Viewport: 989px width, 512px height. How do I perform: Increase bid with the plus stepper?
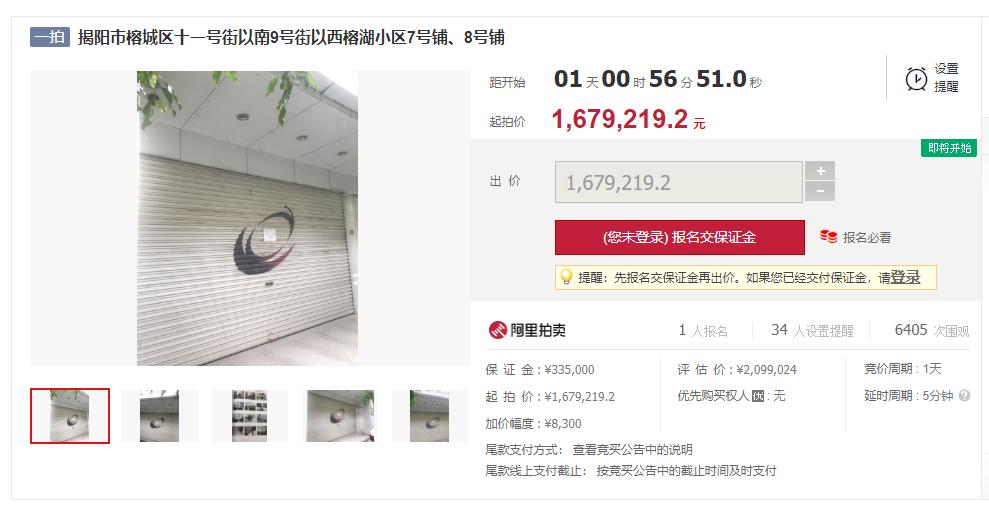coord(820,170)
